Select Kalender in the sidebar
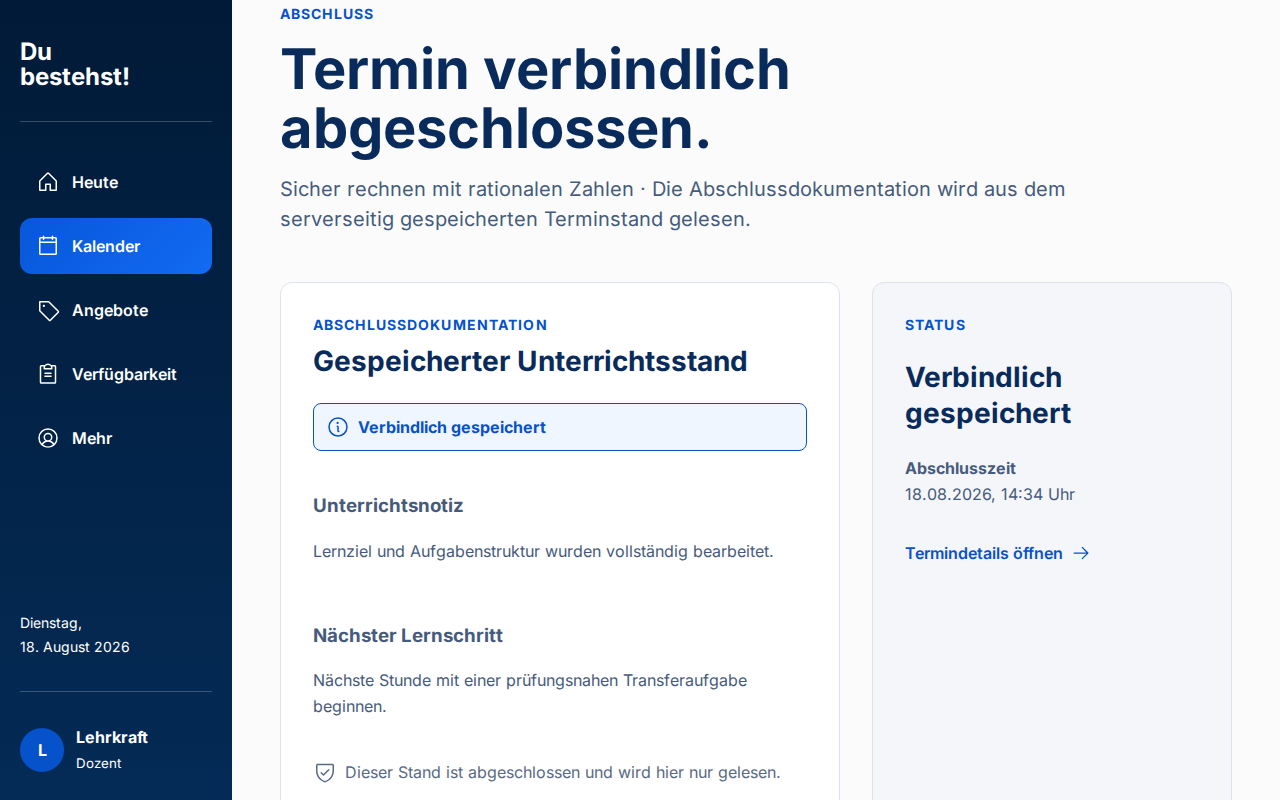 pos(116,246)
